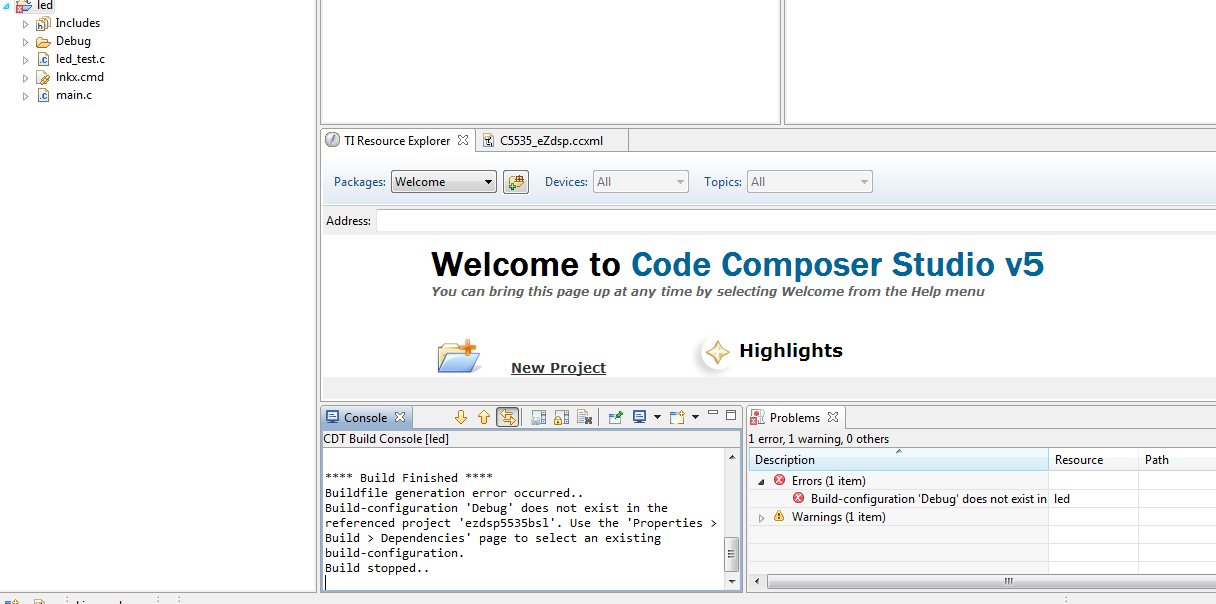Screen dimensions: 1216x604
Task: Collapse the led project tree
Action: pyautogui.click(x=6, y=5)
